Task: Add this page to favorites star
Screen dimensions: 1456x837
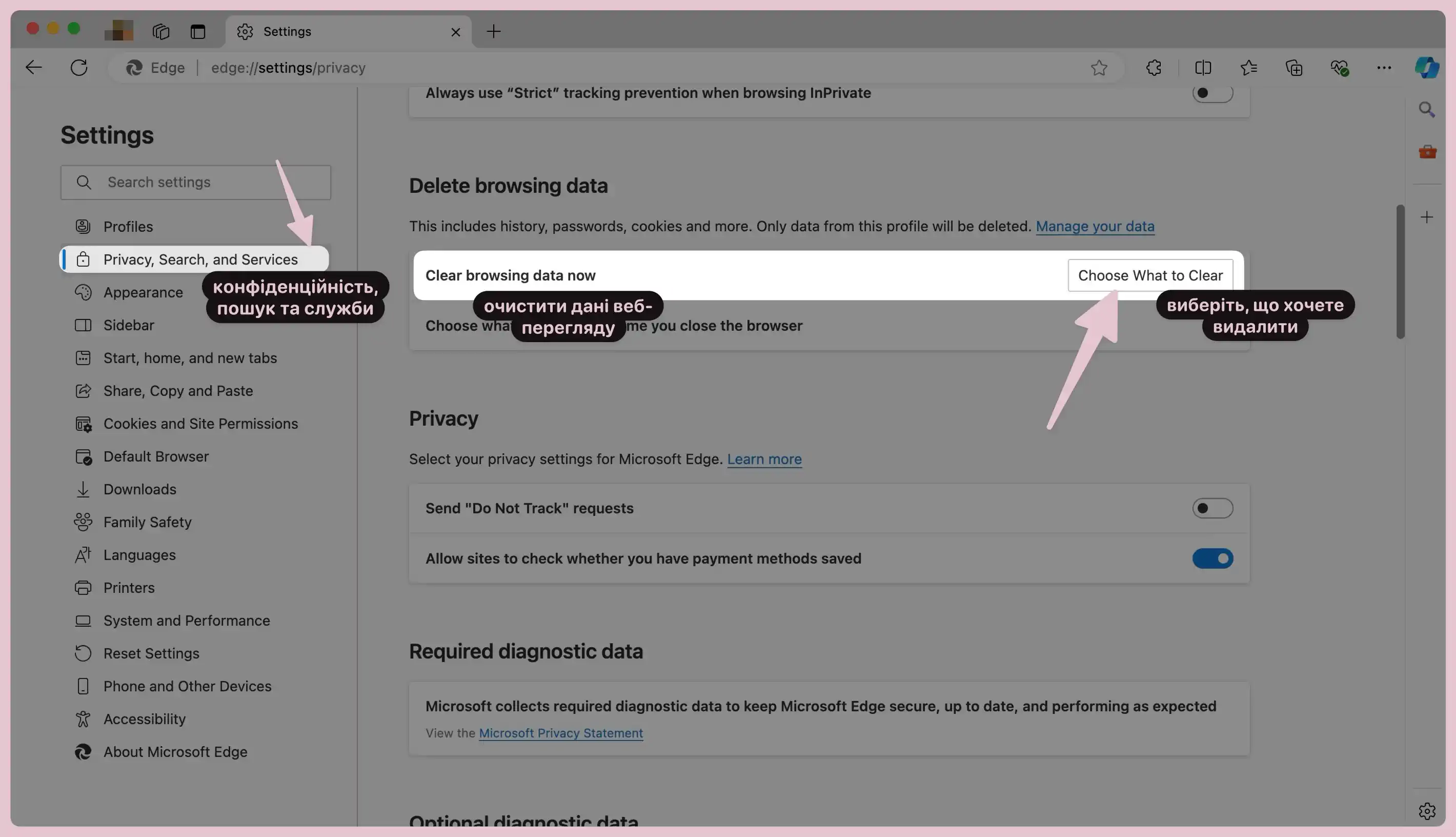Action: pyautogui.click(x=1099, y=67)
